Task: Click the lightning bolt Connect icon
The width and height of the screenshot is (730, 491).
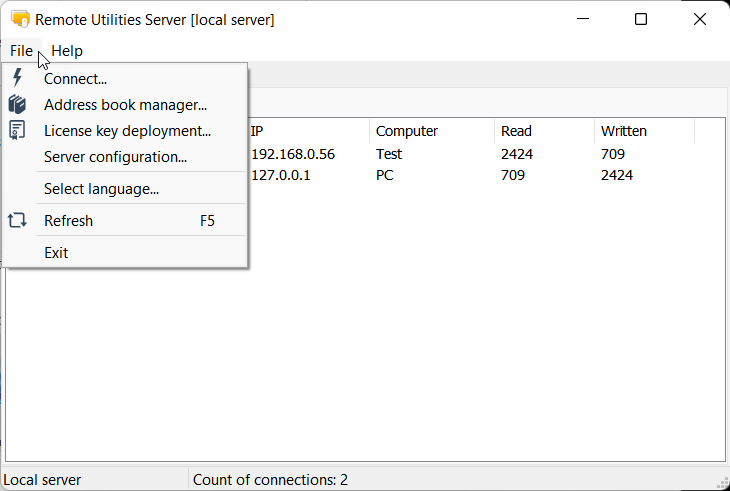Action: [x=17, y=78]
